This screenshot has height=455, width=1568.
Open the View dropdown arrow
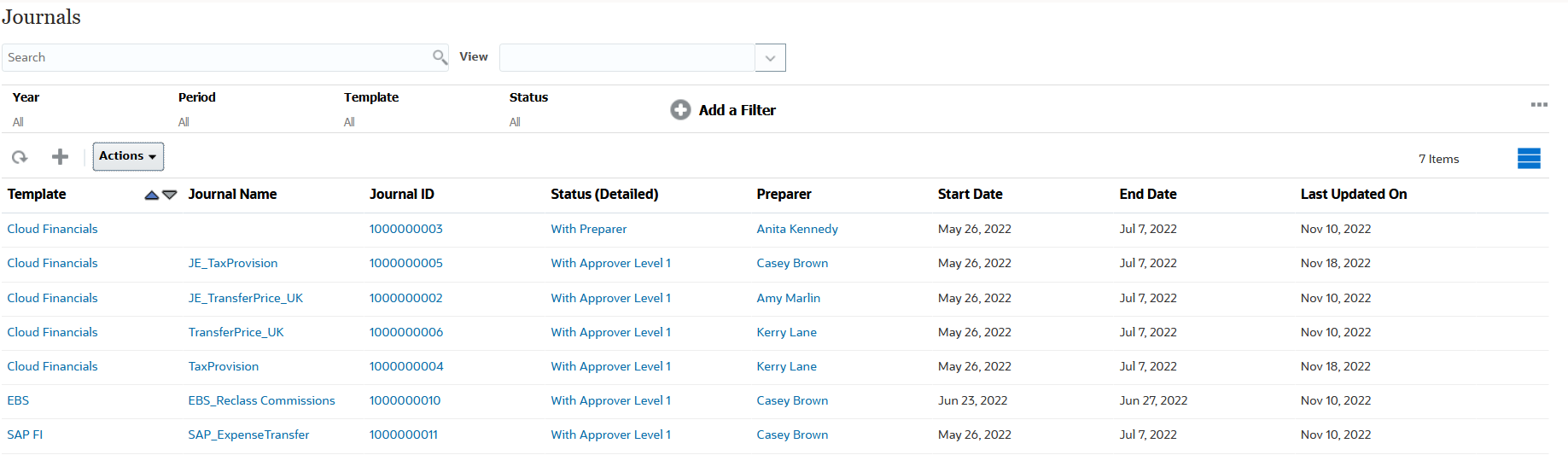(770, 58)
